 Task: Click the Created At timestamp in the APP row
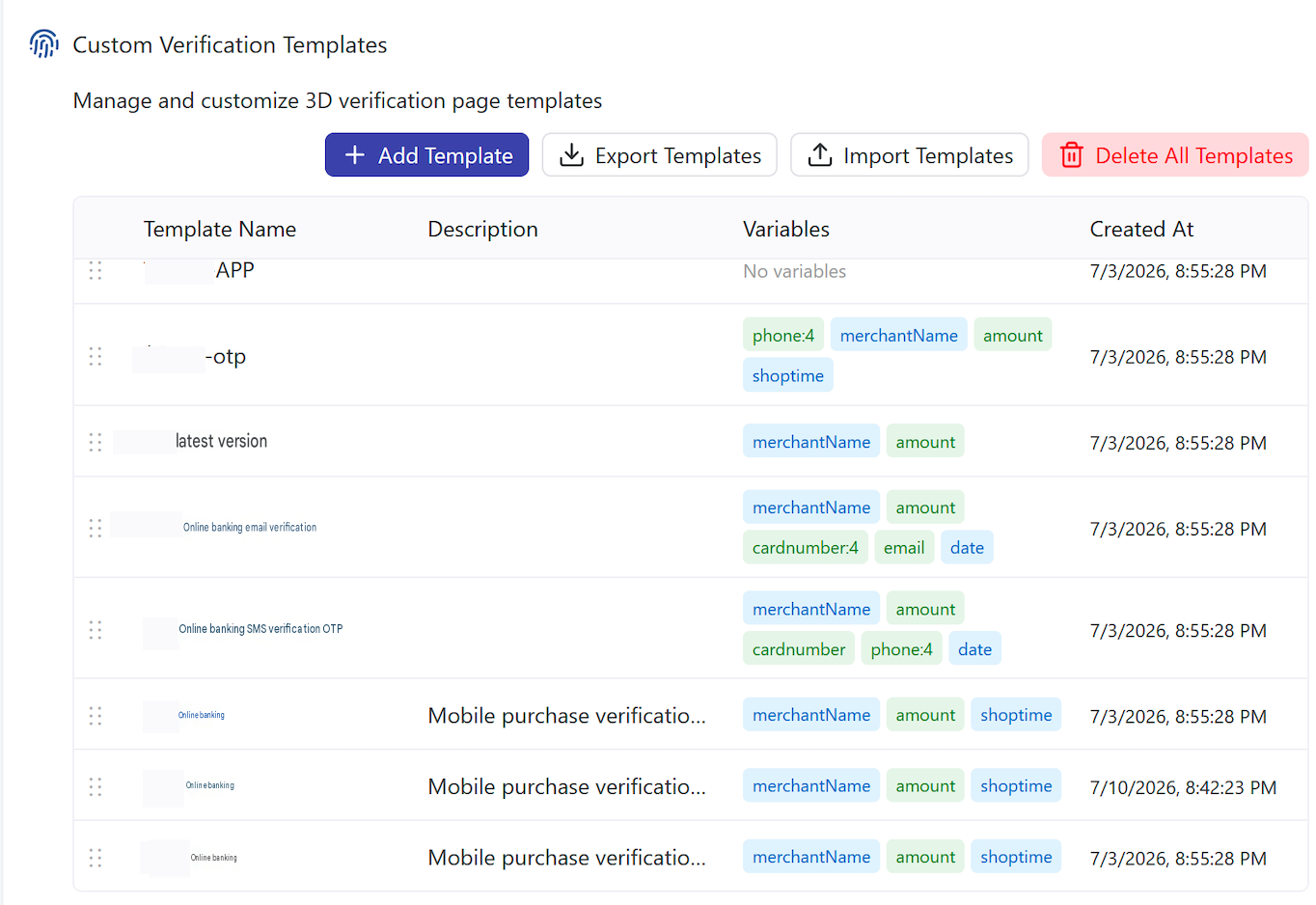(1178, 272)
